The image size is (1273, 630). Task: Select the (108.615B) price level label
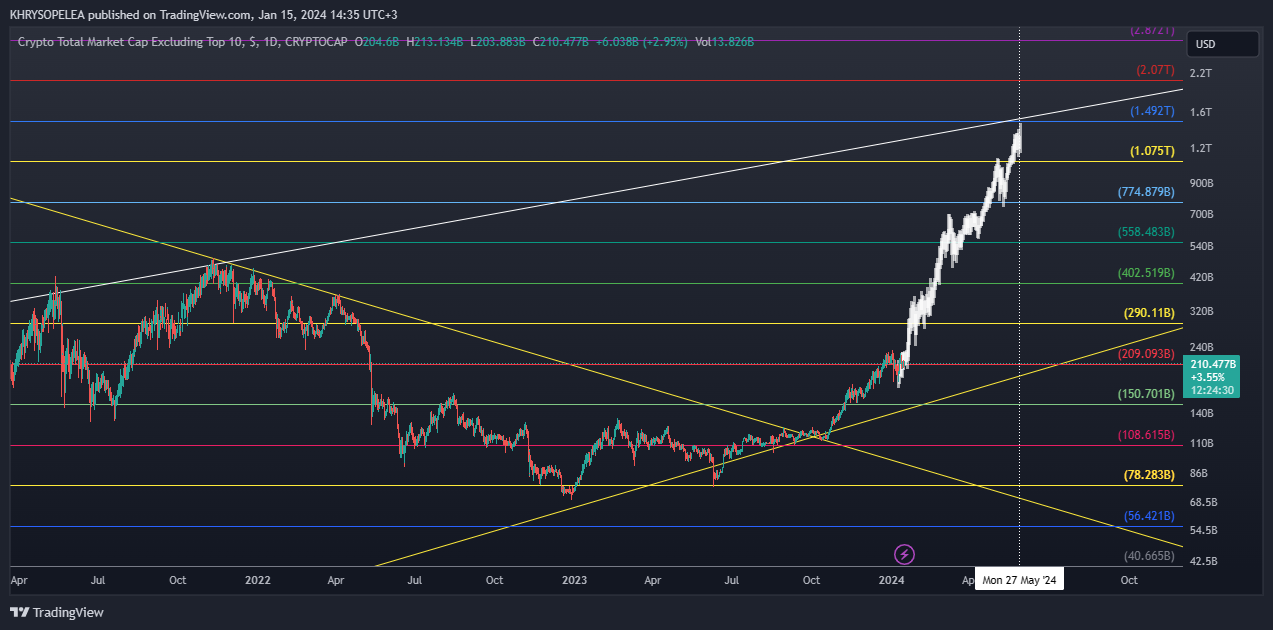[x=1145, y=436]
